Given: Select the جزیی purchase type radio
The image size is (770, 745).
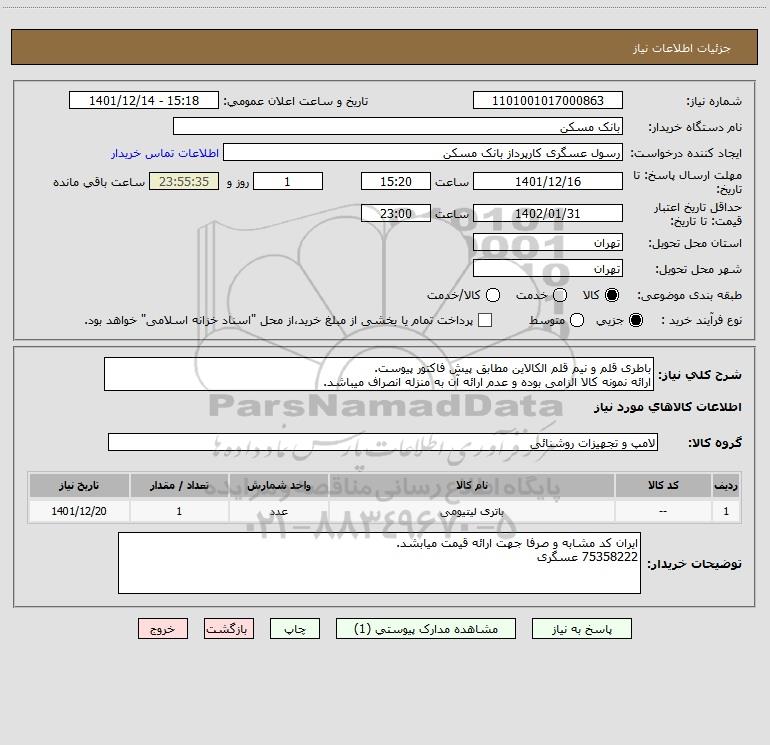Looking at the screenshot, I should 635,320.
